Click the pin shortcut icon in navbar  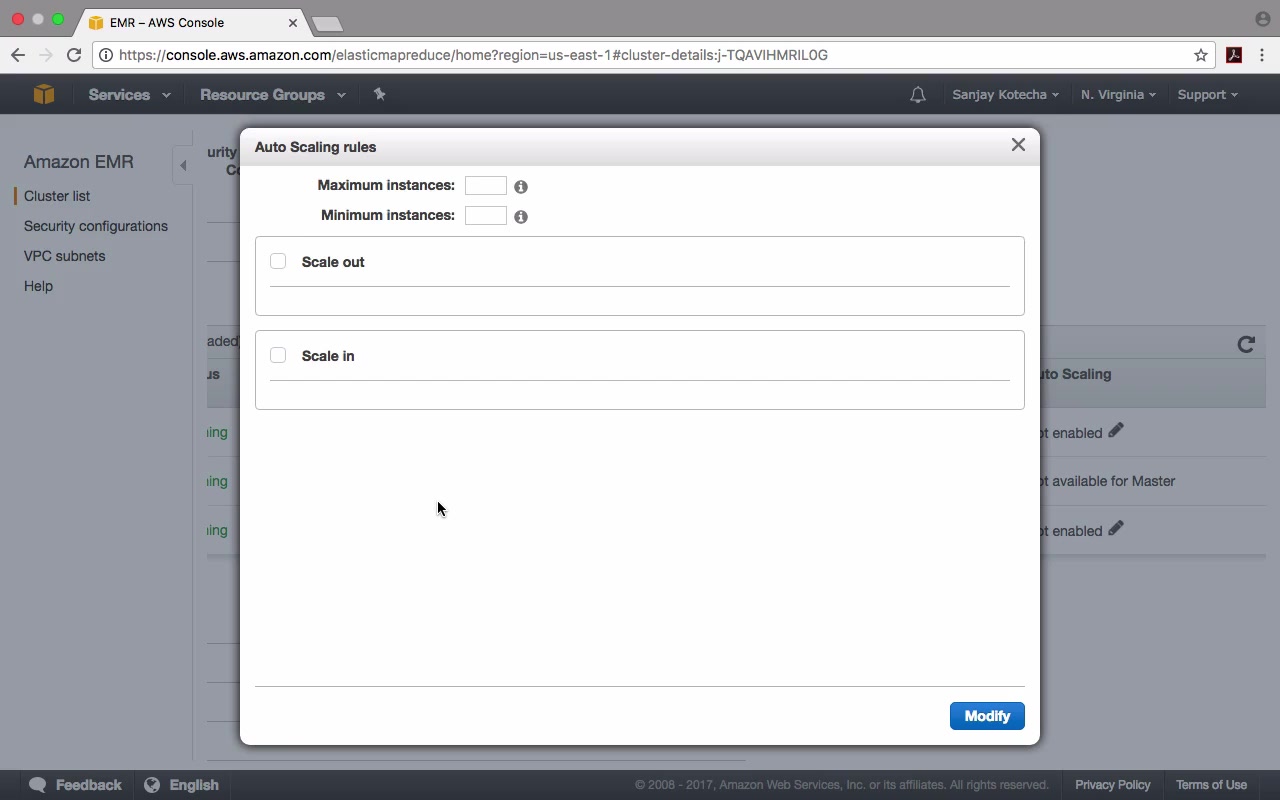[x=379, y=94]
